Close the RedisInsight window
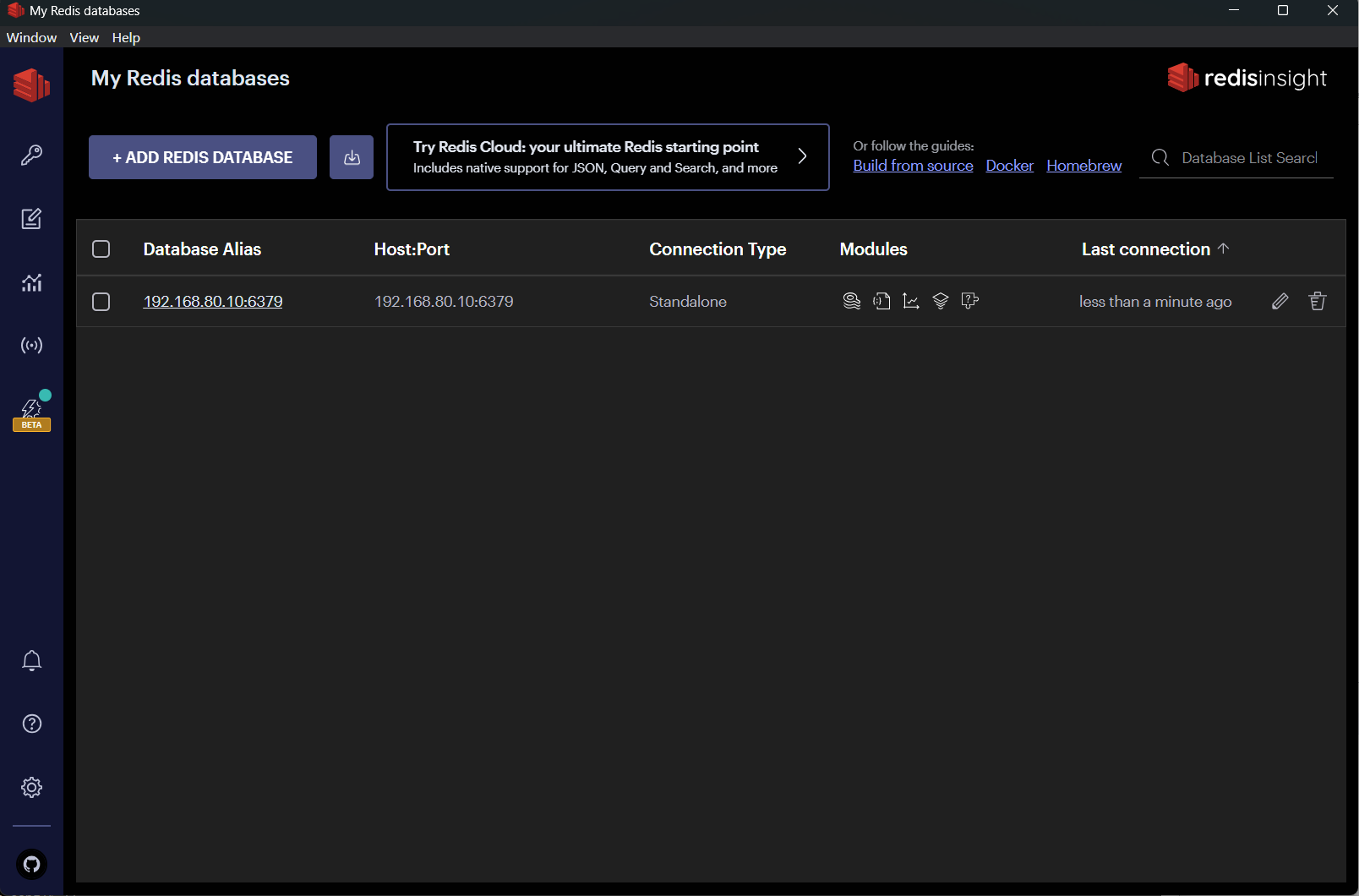Image resolution: width=1359 pixels, height=896 pixels. pos(1333,11)
